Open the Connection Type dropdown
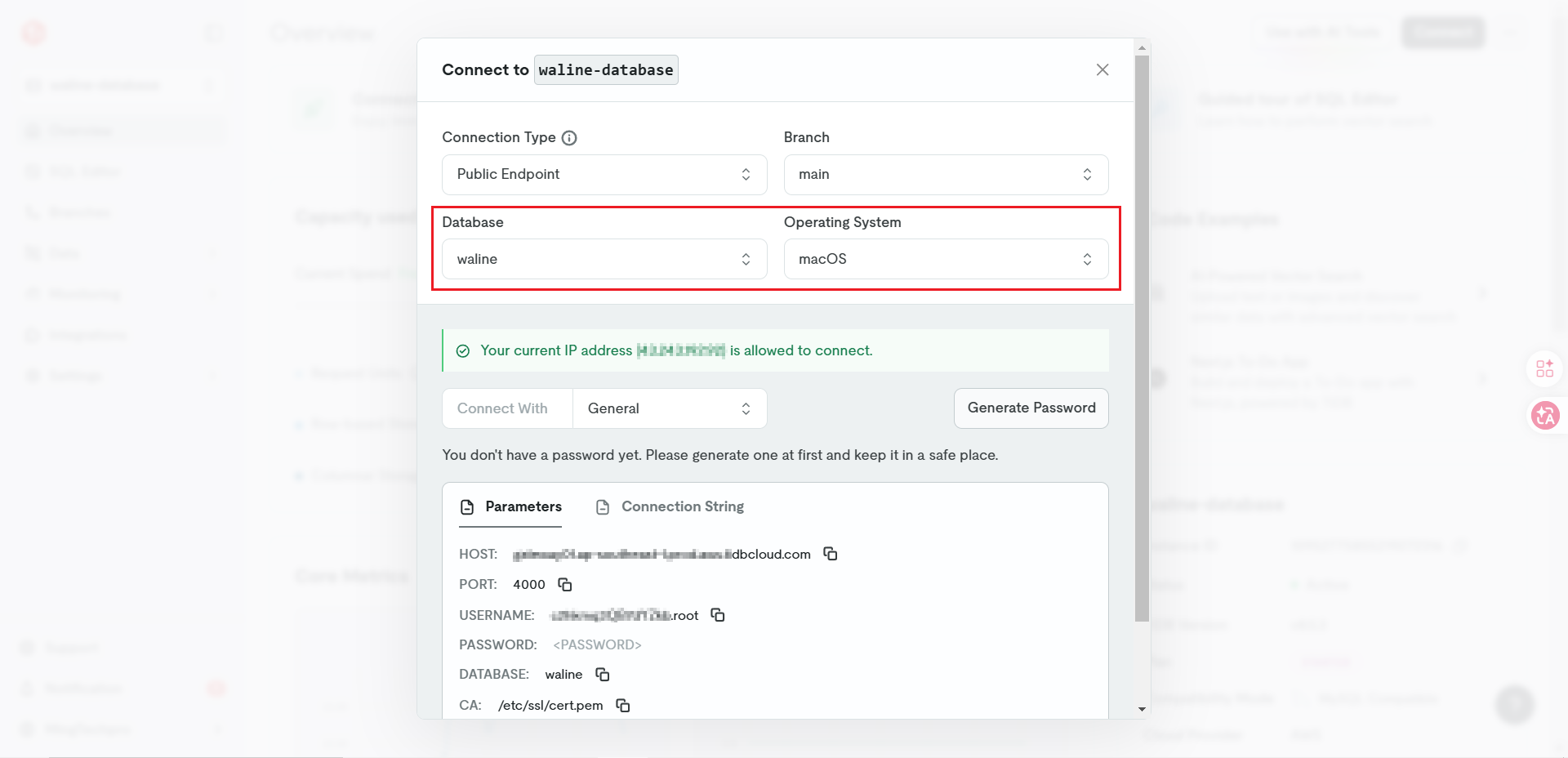The image size is (1568, 758). click(x=604, y=175)
